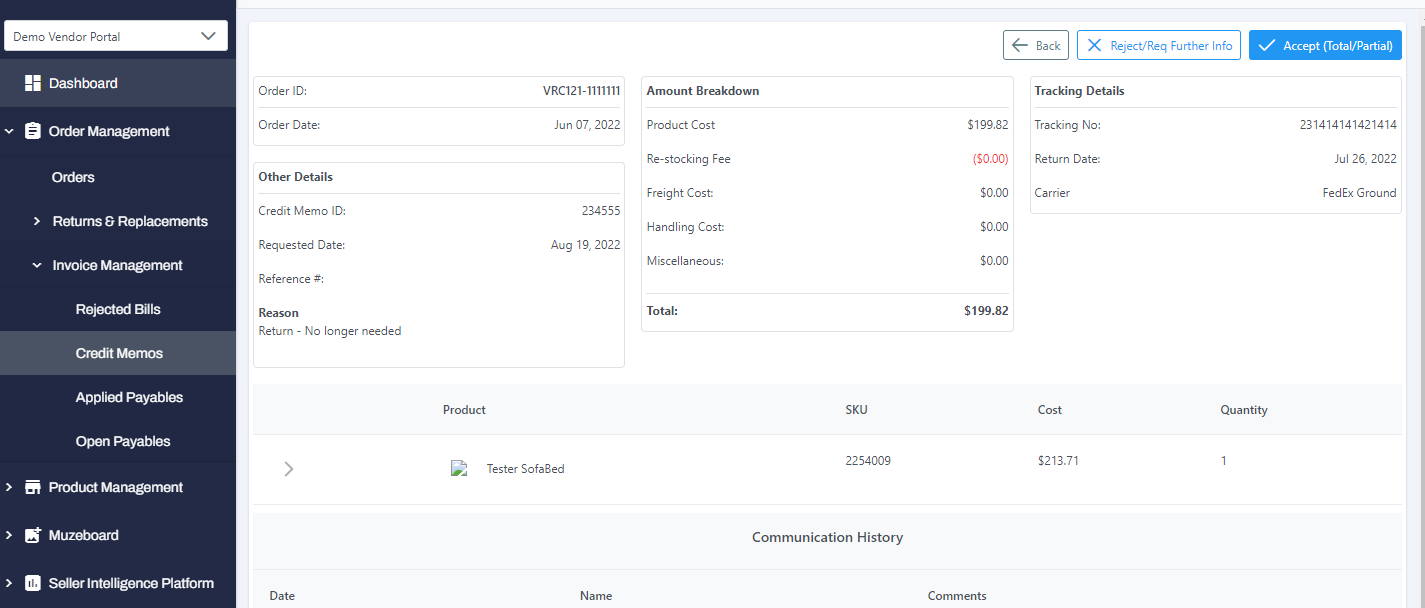Click the Tester SofaBed product image
This screenshot has width=1425, height=608.
pos(459,468)
